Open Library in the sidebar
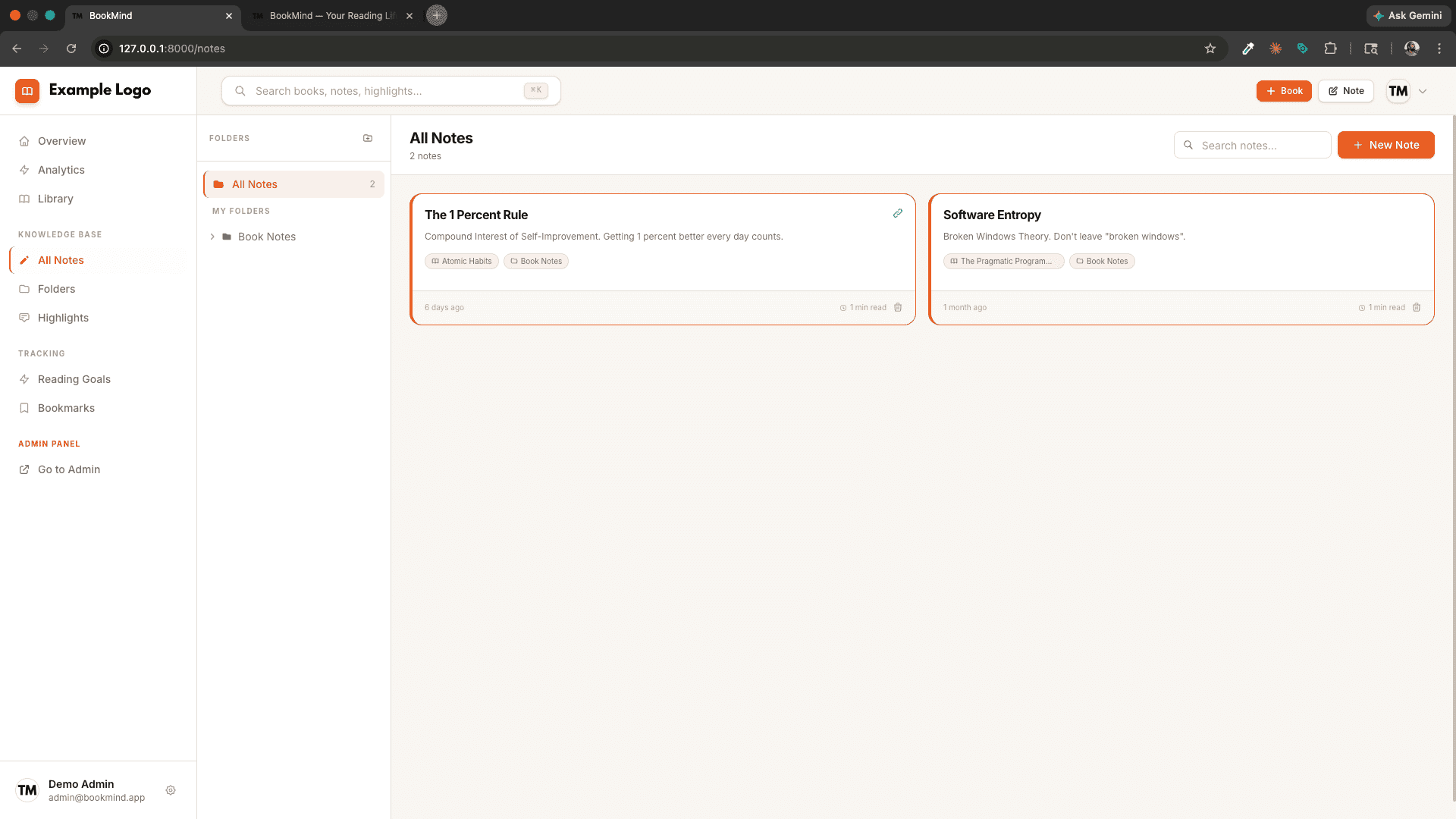 pyautogui.click(x=99, y=199)
